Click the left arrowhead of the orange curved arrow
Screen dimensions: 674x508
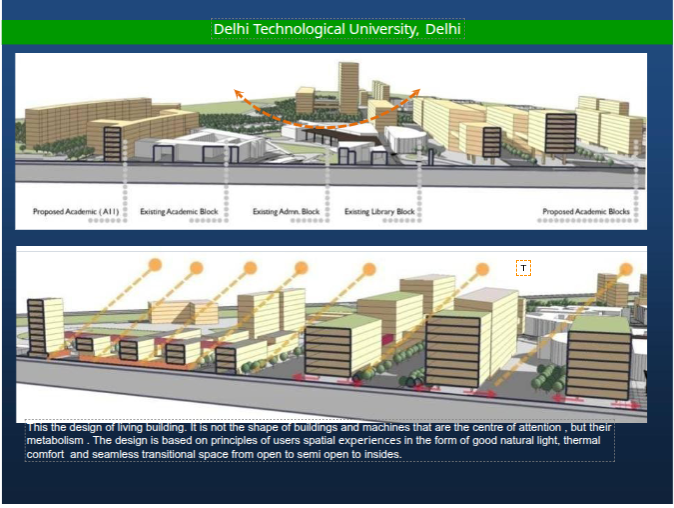239,92
